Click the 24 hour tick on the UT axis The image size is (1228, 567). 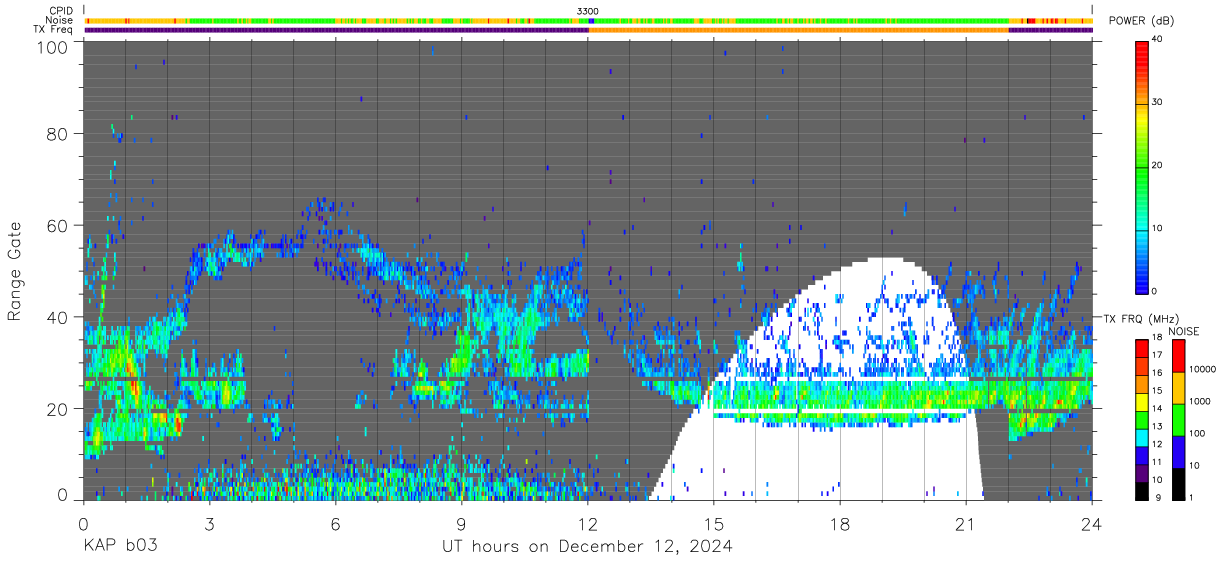pyautogui.click(x=1092, y=523)
